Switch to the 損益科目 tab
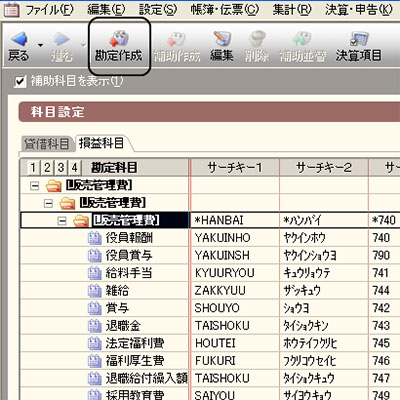This screenshot has height=400, width=400. point(101,143)
